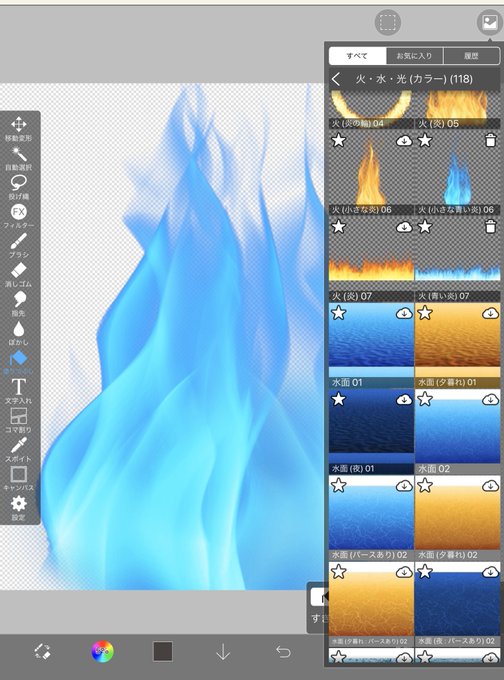The width and height of the screenshot is (504, 680).
Task: Download 水面 (パースあり) 02 via cloud icon
Action: click(404, 486)
